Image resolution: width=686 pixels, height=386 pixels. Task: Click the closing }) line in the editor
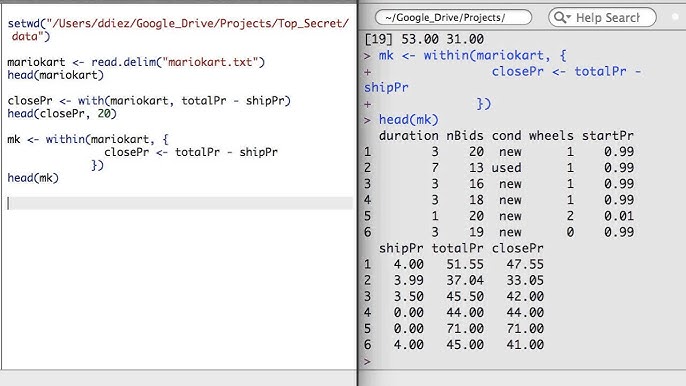pyautogui.click(x=98, y=165)
